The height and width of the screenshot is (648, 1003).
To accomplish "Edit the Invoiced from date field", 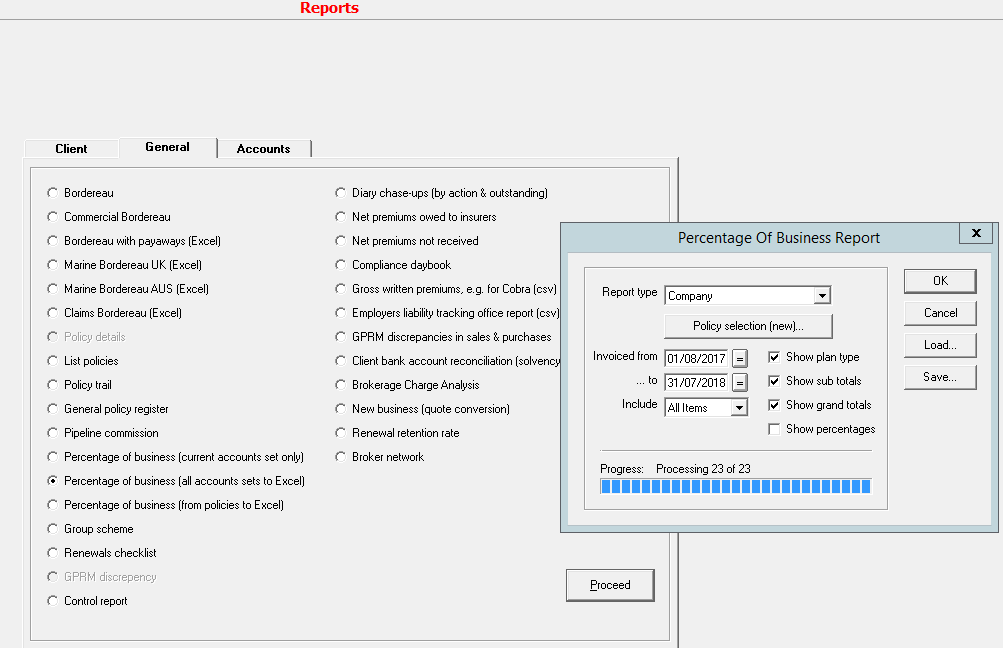I will [696, 358].
